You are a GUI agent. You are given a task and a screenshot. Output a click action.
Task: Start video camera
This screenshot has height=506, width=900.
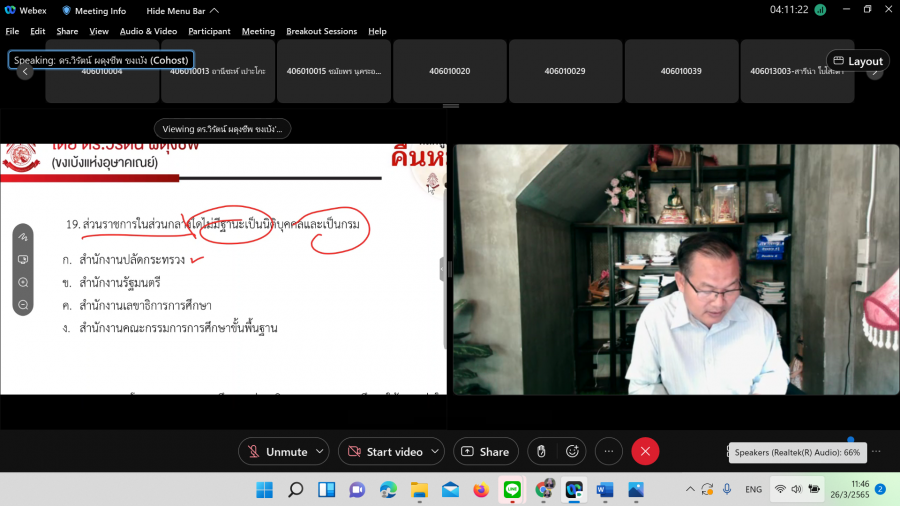(x=384, y=452)
